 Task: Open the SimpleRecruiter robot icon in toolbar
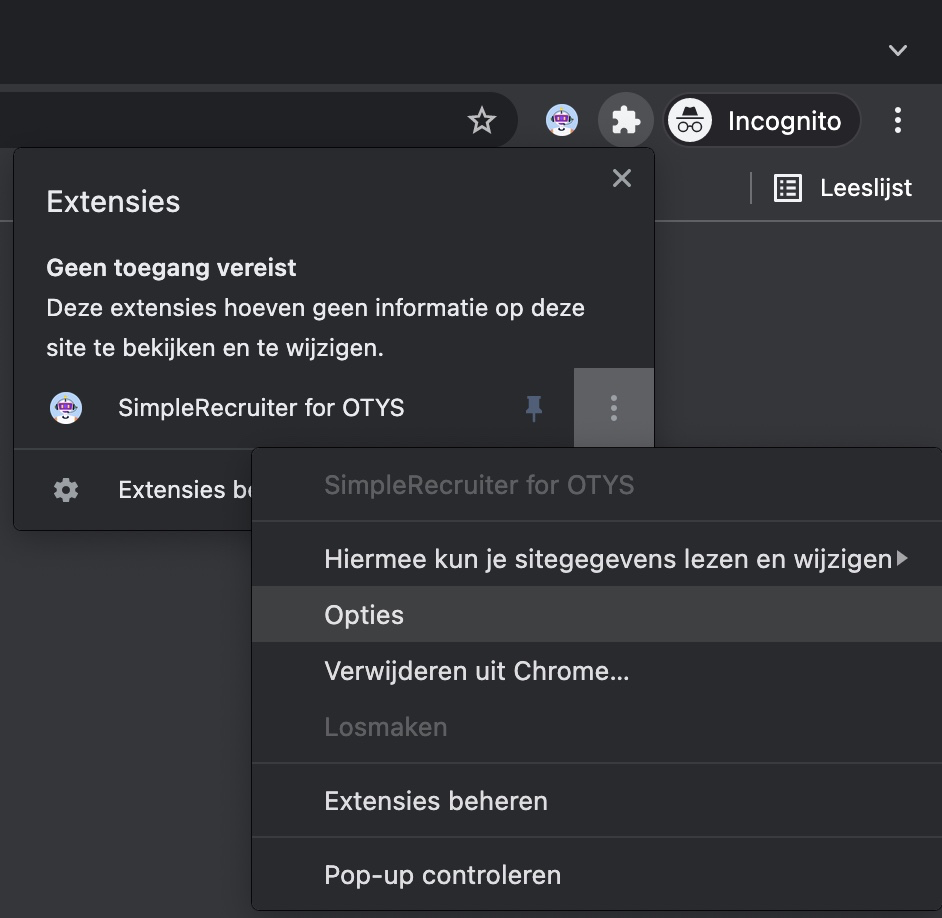[562, 120]
